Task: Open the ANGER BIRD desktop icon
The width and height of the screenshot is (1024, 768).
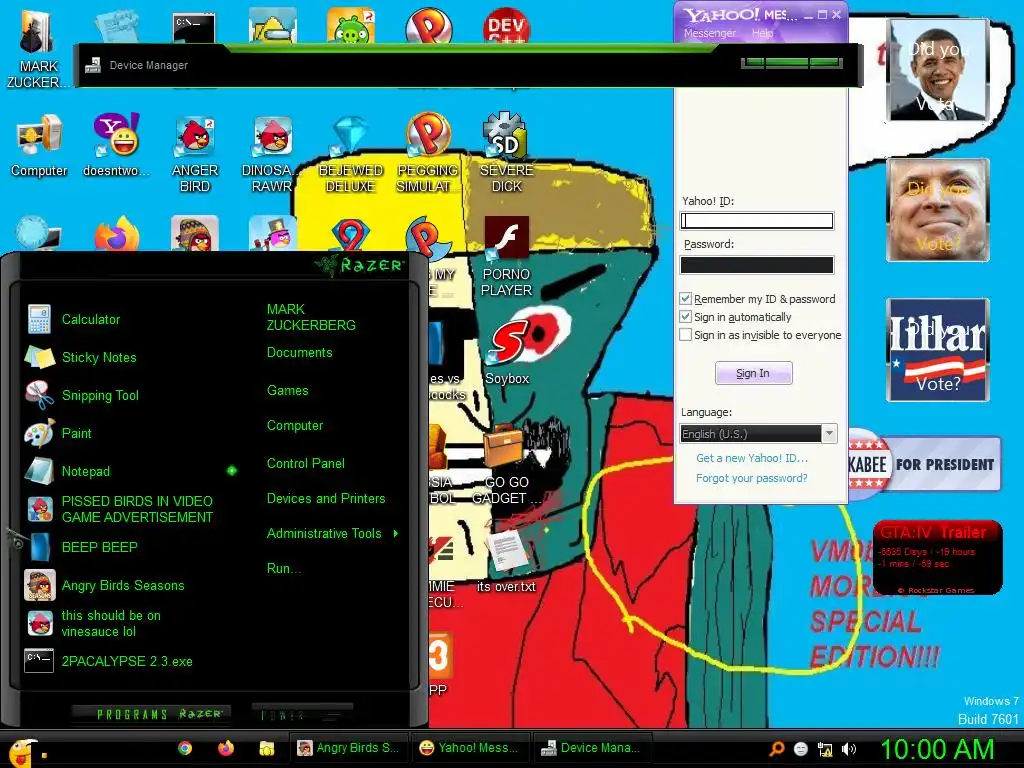Action: pos(195,153)
